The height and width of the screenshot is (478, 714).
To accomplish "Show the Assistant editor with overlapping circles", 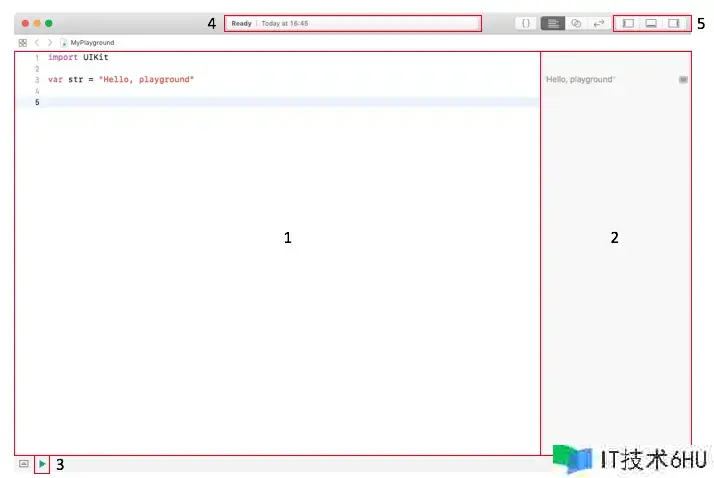I will coord(576,23).
